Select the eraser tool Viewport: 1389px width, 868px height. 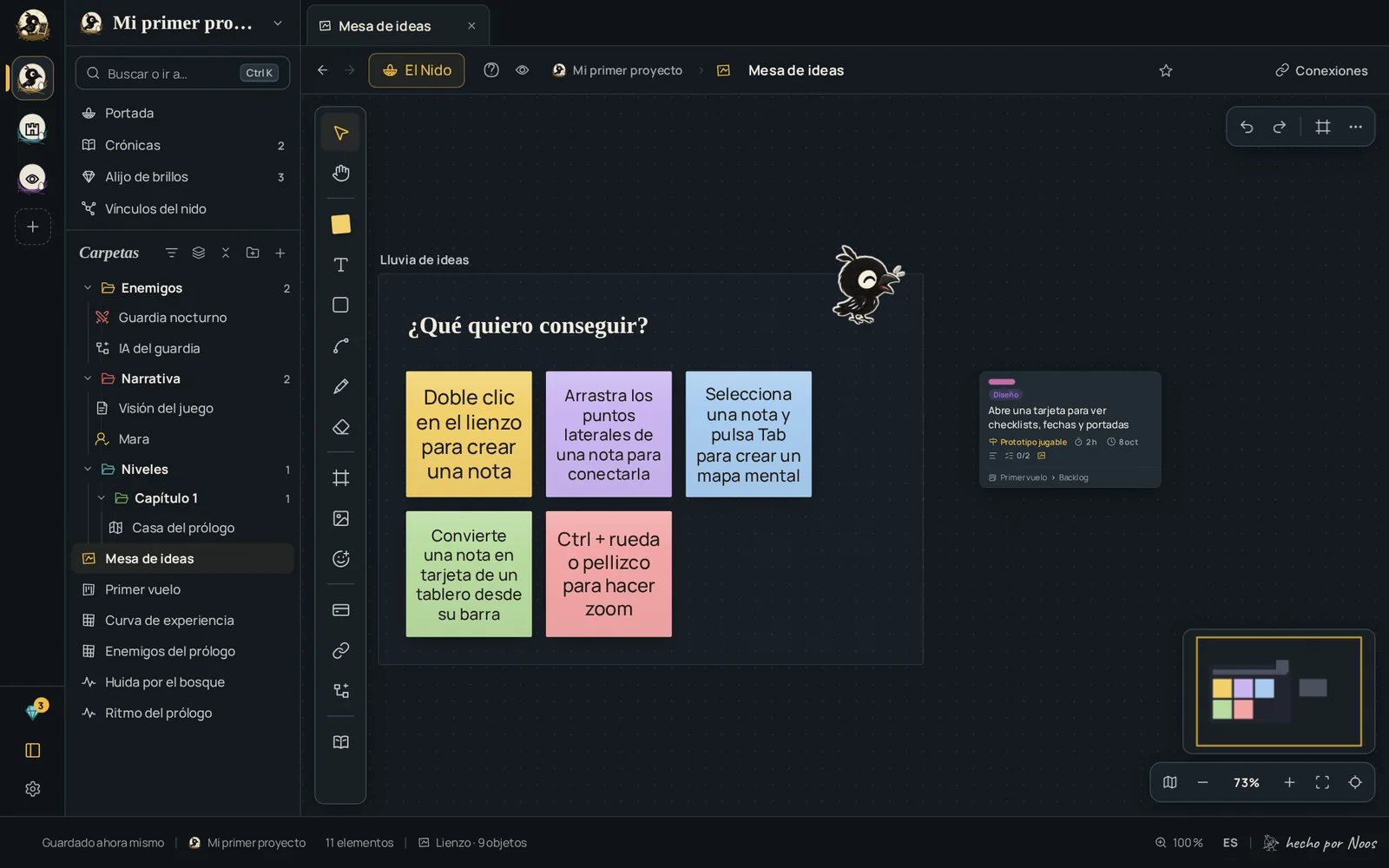(340, 427)
